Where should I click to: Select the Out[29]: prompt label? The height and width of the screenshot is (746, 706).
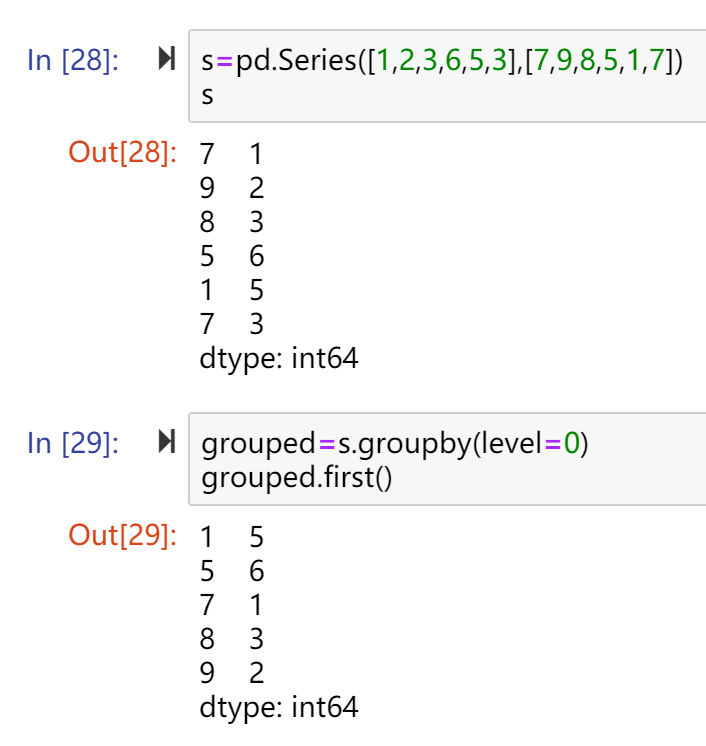pyautogui.click(x=123, y=536)
